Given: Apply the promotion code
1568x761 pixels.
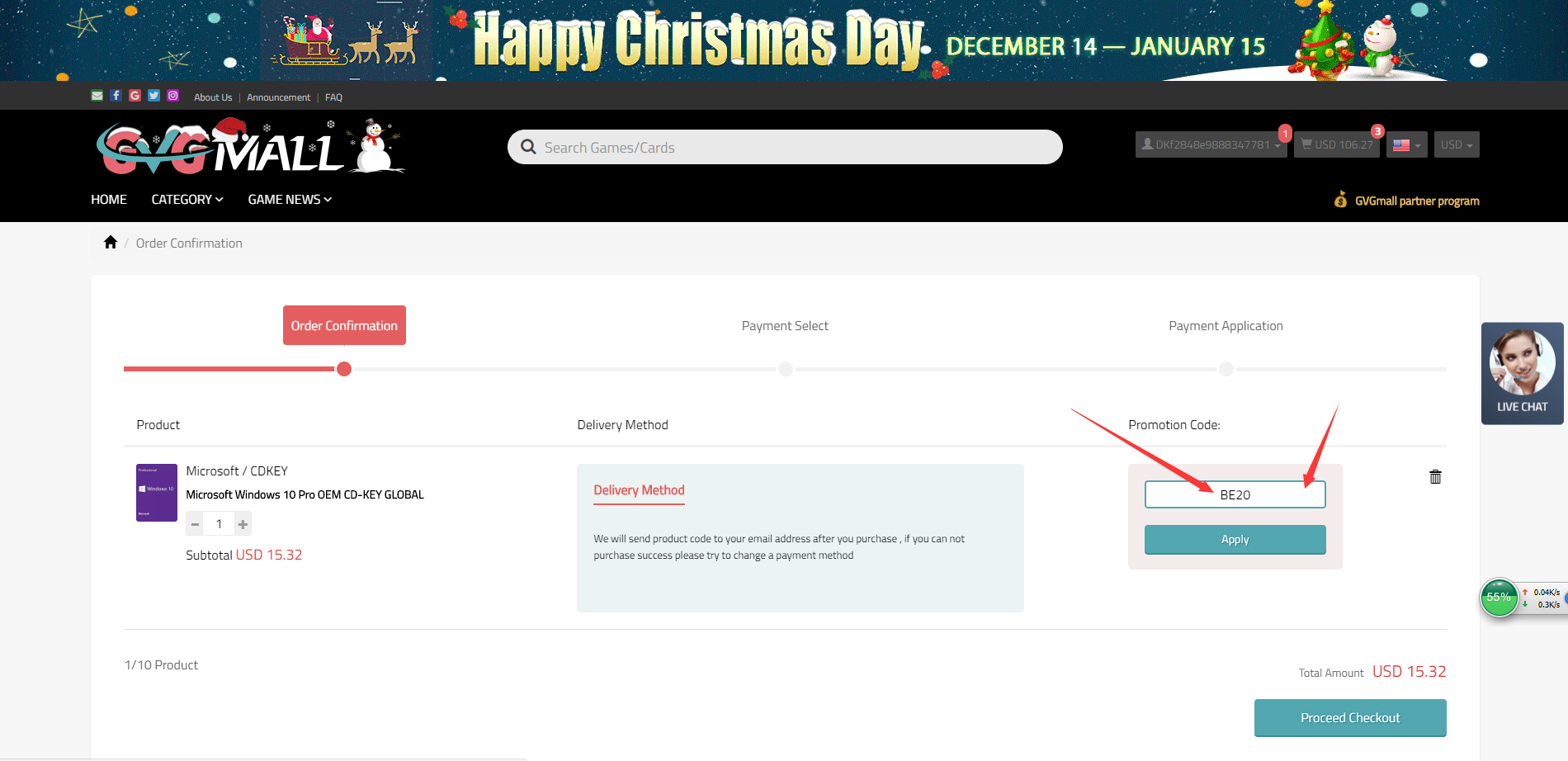Looking at the screenshot, I should tap(1235, 540).
